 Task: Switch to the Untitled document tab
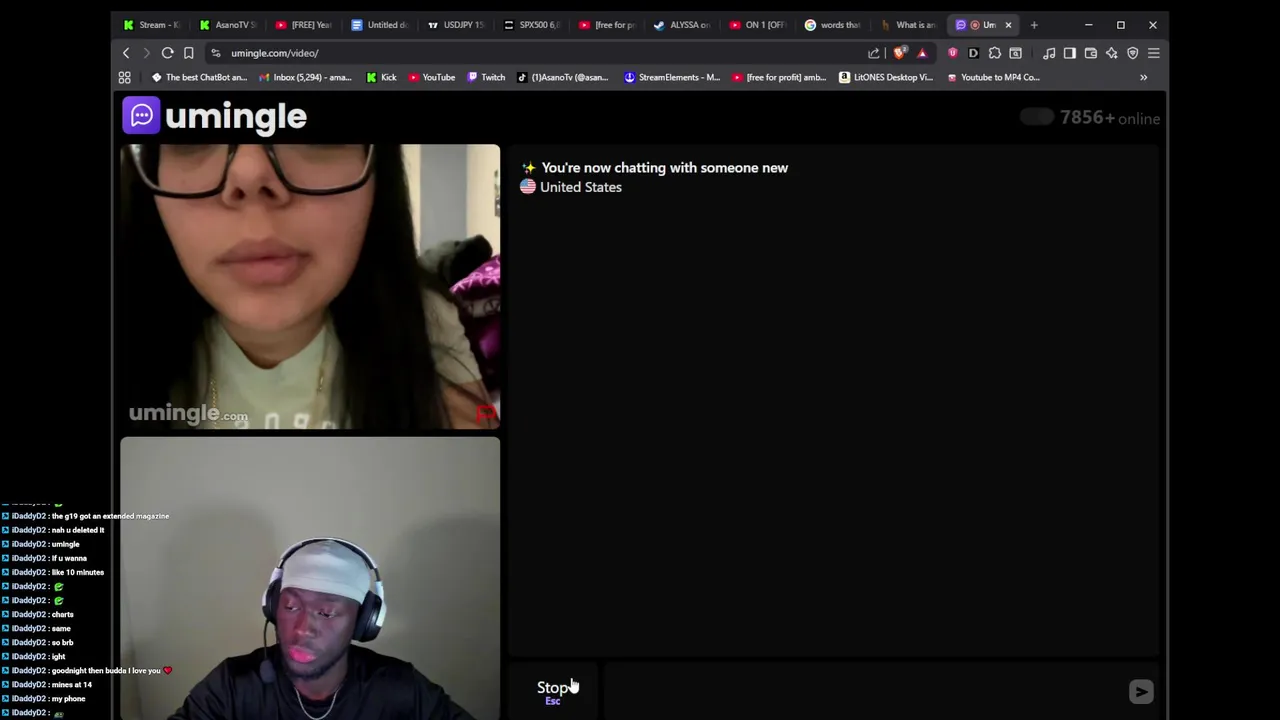(380, 25)
